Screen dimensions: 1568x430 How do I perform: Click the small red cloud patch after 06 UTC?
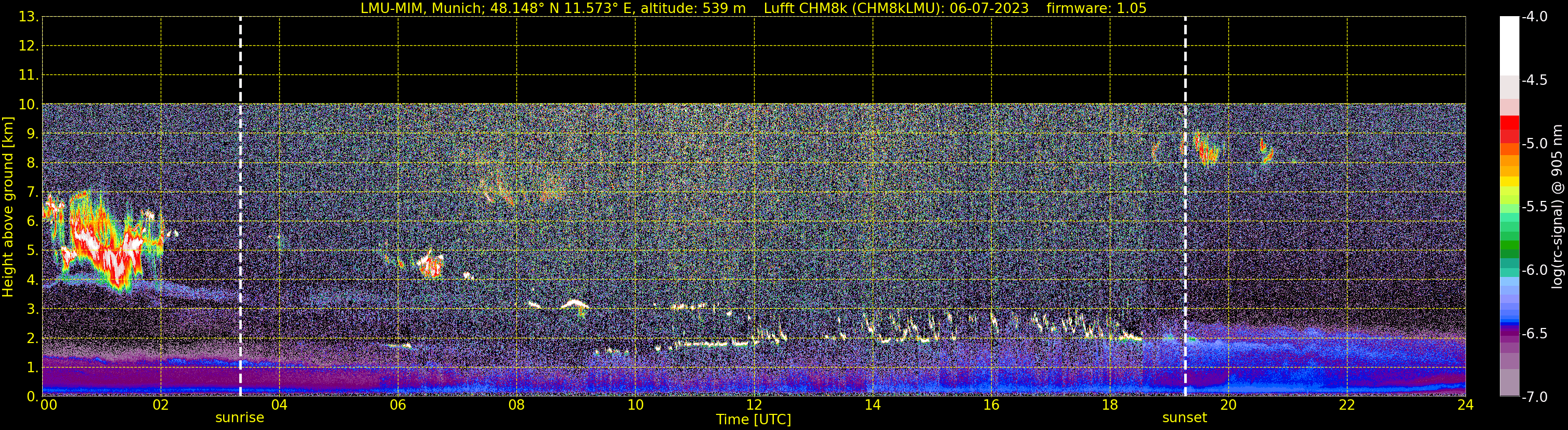432,265
